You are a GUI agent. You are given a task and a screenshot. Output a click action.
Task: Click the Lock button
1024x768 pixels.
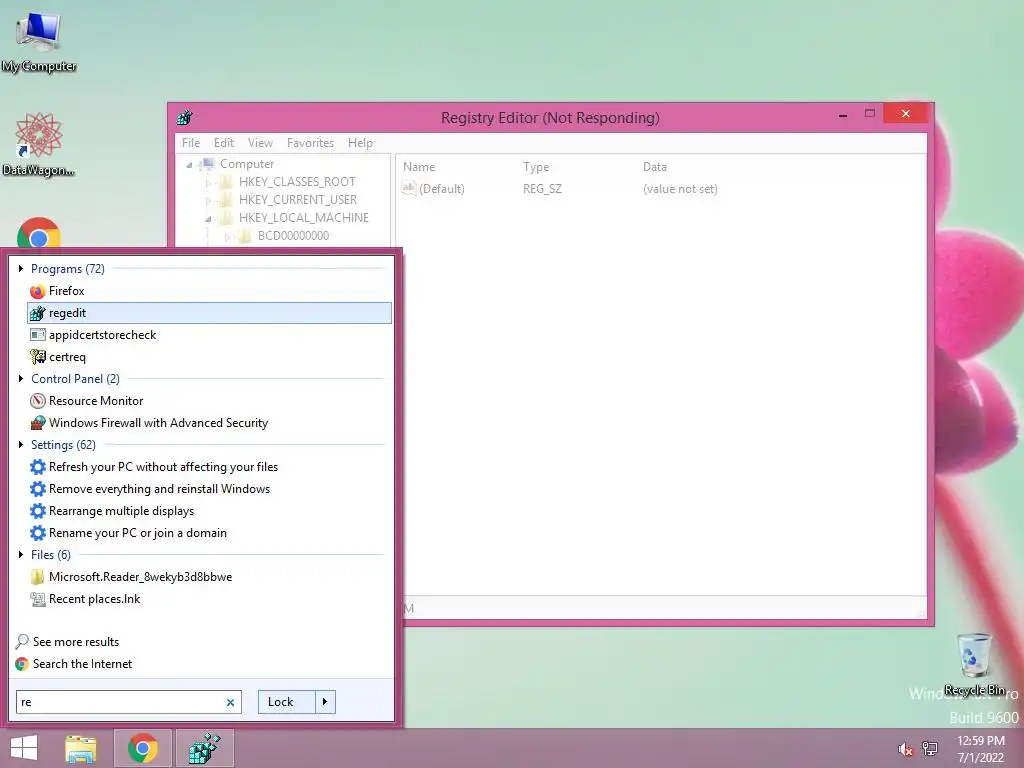click(287, 702)
